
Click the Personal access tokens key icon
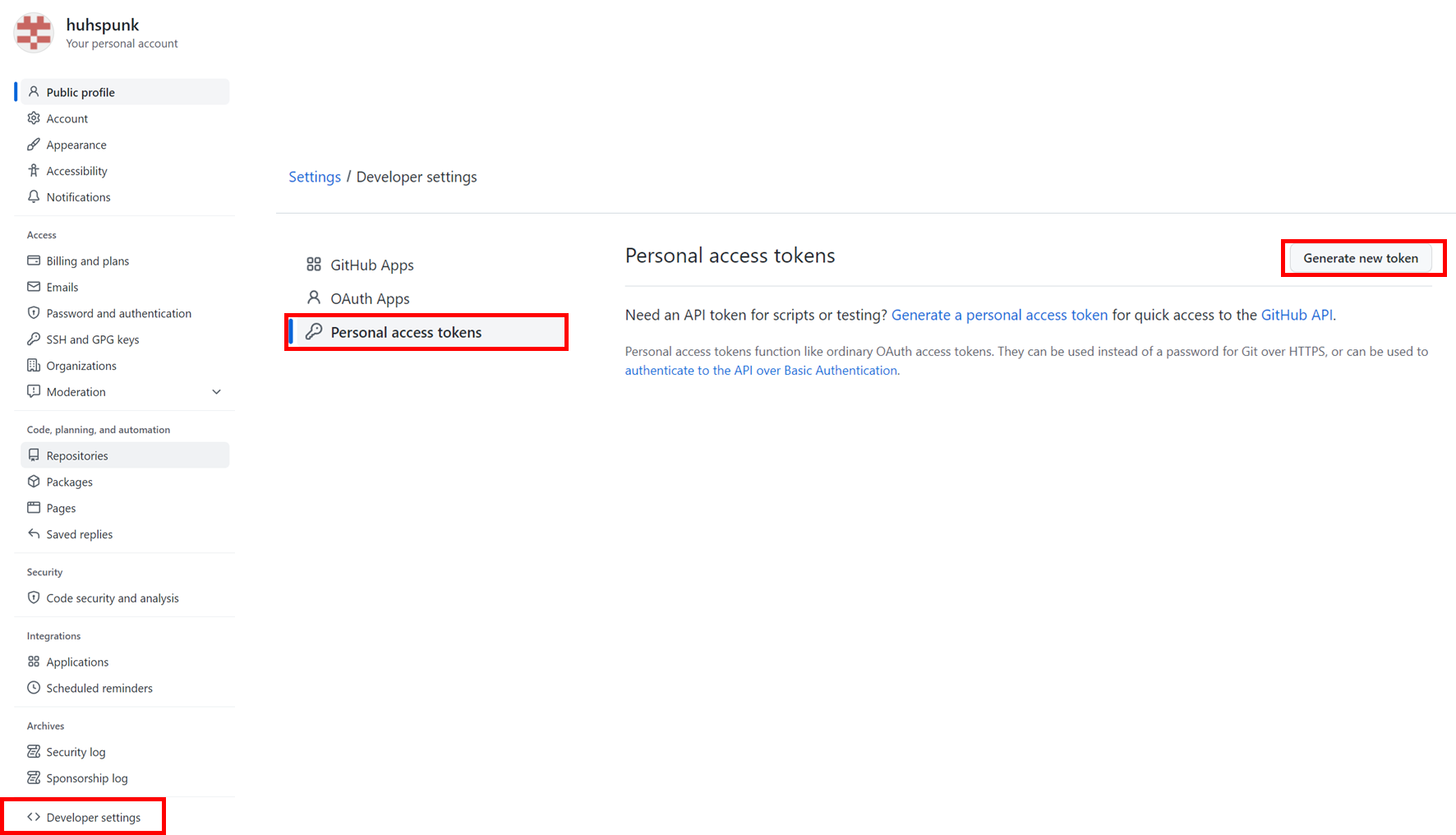(314, 332)
